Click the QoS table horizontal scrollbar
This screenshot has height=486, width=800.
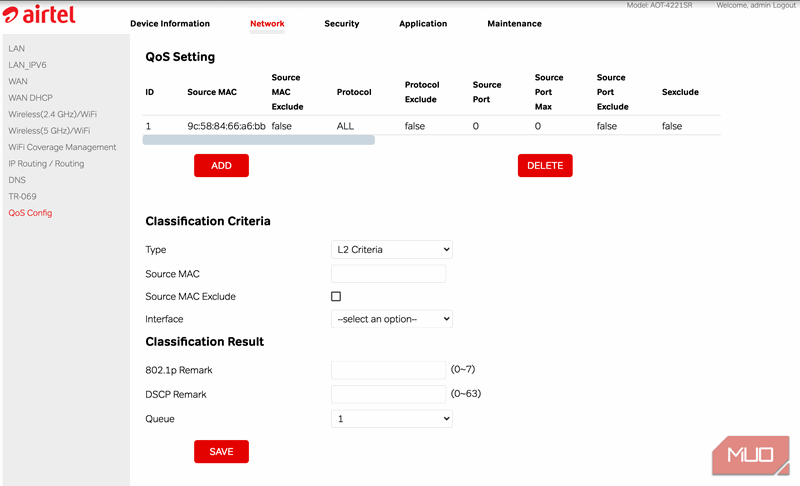[x=259, y=140]
